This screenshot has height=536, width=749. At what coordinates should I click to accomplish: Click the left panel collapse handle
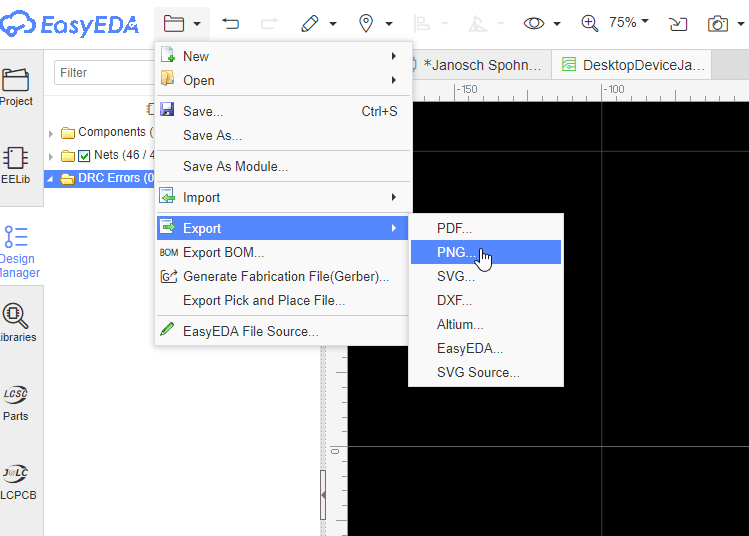point(323,495)
